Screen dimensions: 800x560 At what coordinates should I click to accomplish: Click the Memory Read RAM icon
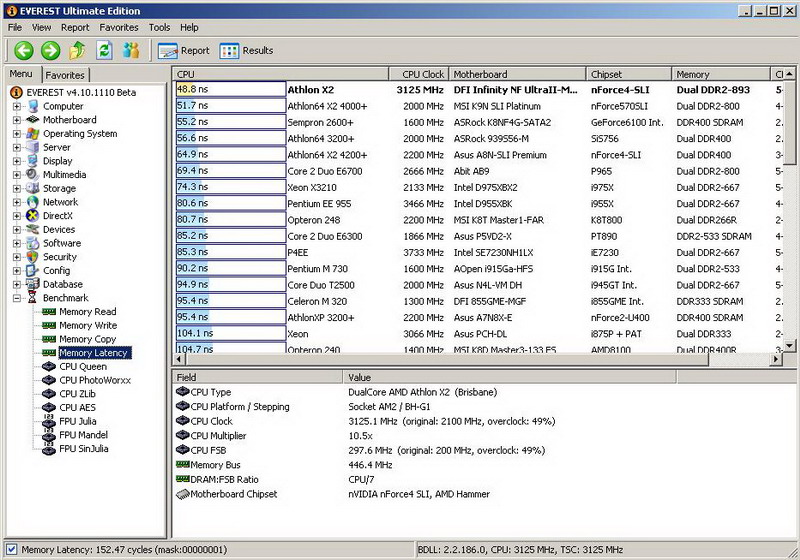click(49, 312)
